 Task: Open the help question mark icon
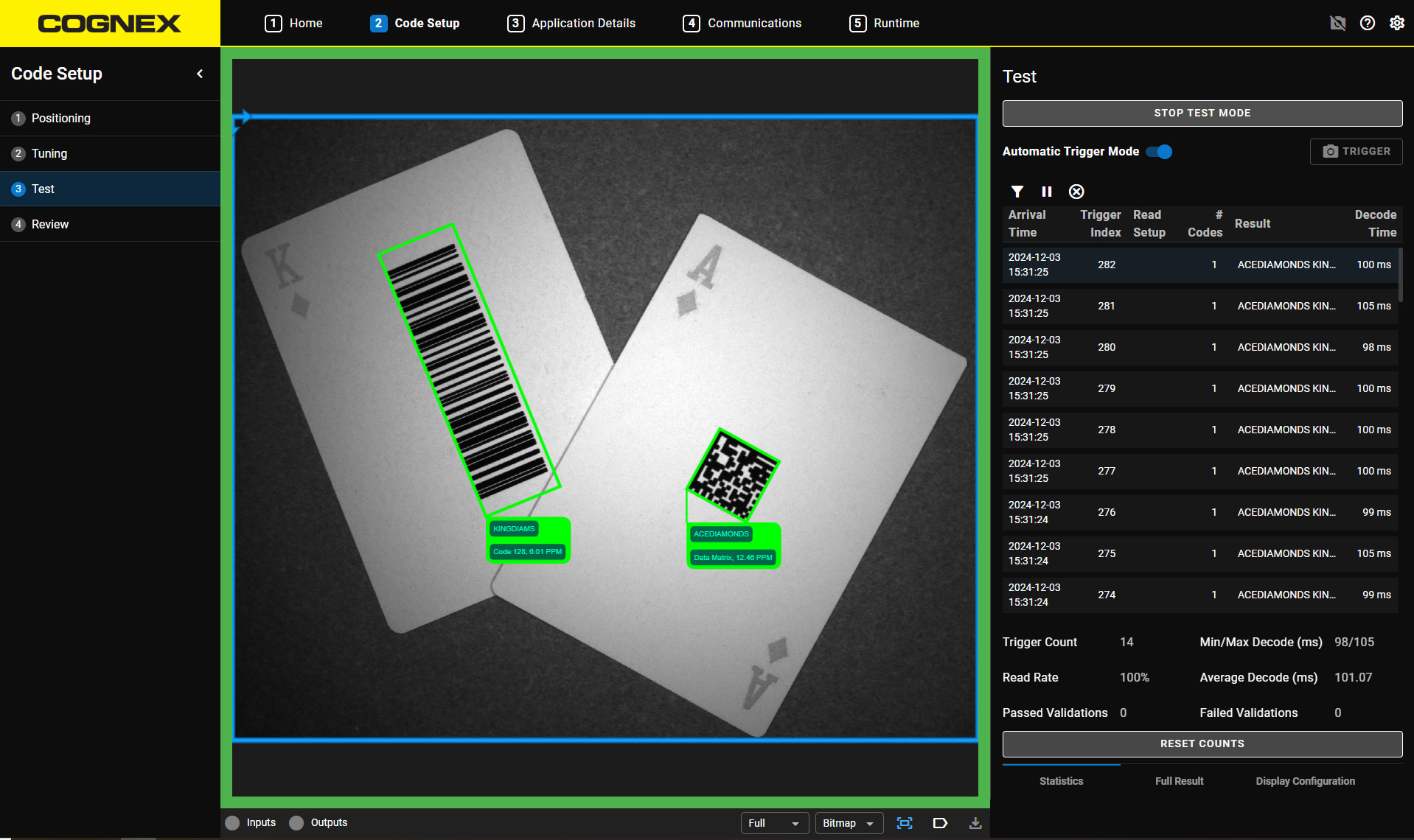tap(1368, 23)
